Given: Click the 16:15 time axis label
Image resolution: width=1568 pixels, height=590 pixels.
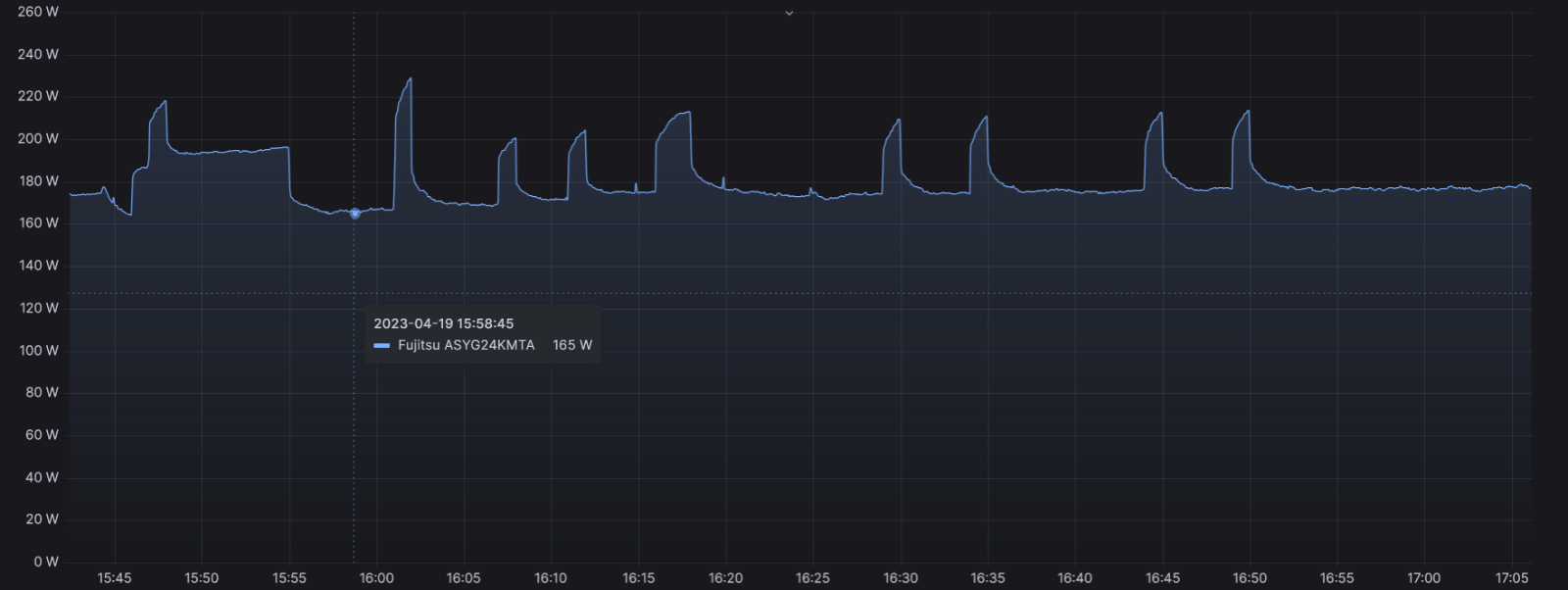Looking at the screenshot, I should tap(638, 578).
